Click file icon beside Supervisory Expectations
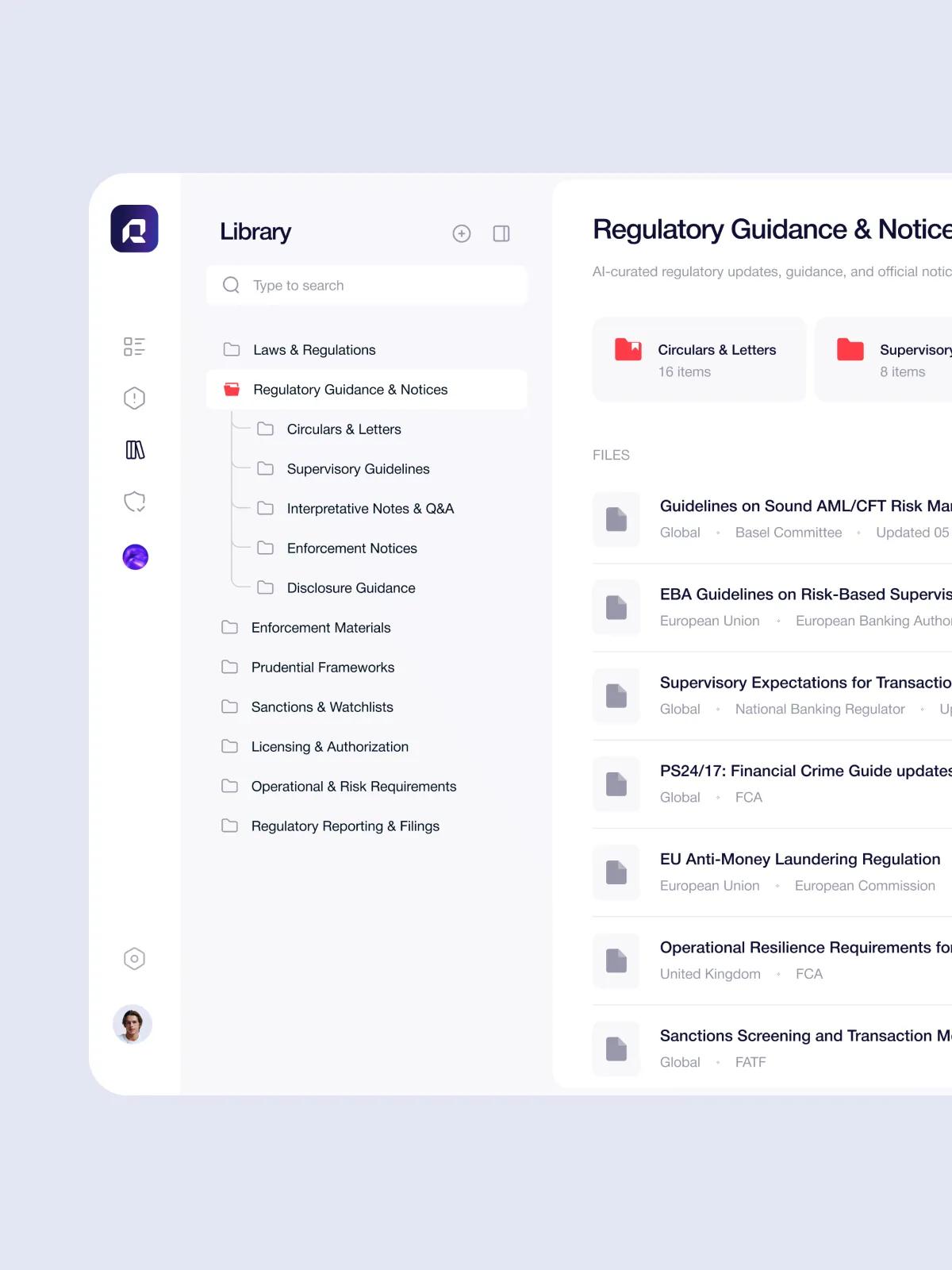 click(x=616, y=695)
